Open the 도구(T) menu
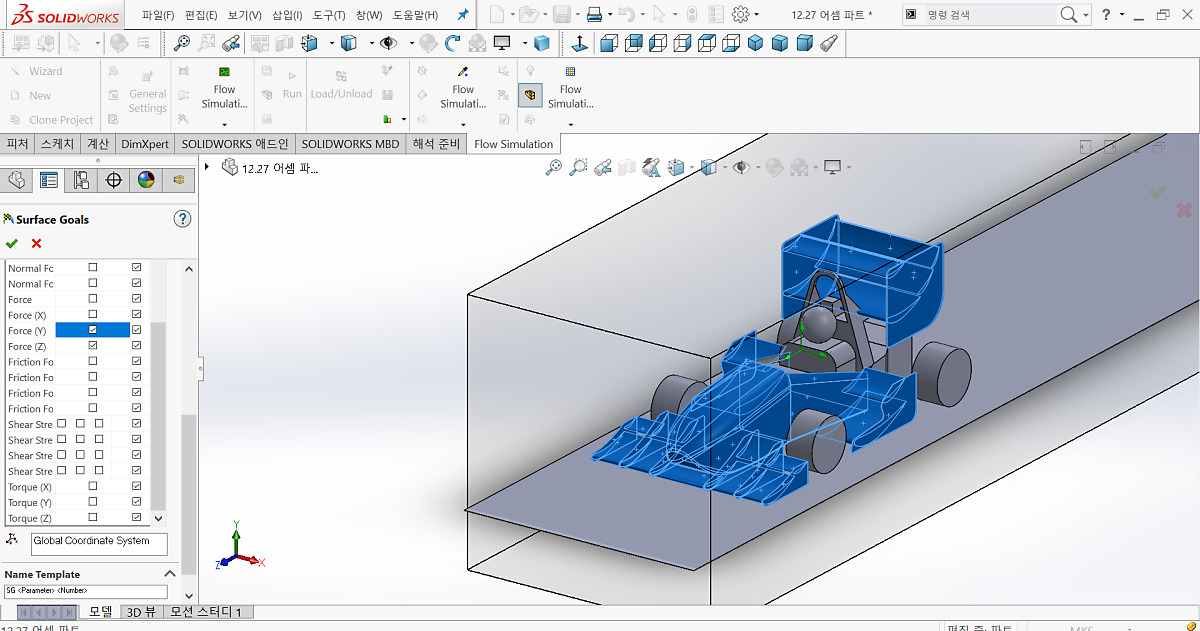The height and width of the screenshot is (631, 1200). 328,15
